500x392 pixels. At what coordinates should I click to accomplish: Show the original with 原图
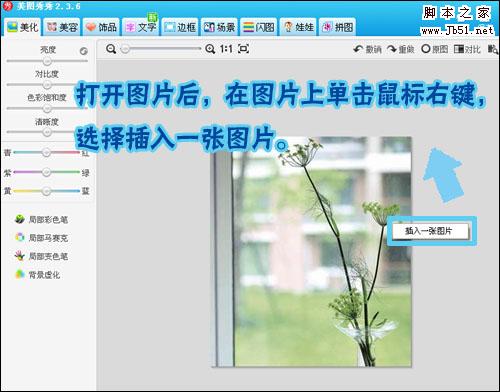(434, 49)
